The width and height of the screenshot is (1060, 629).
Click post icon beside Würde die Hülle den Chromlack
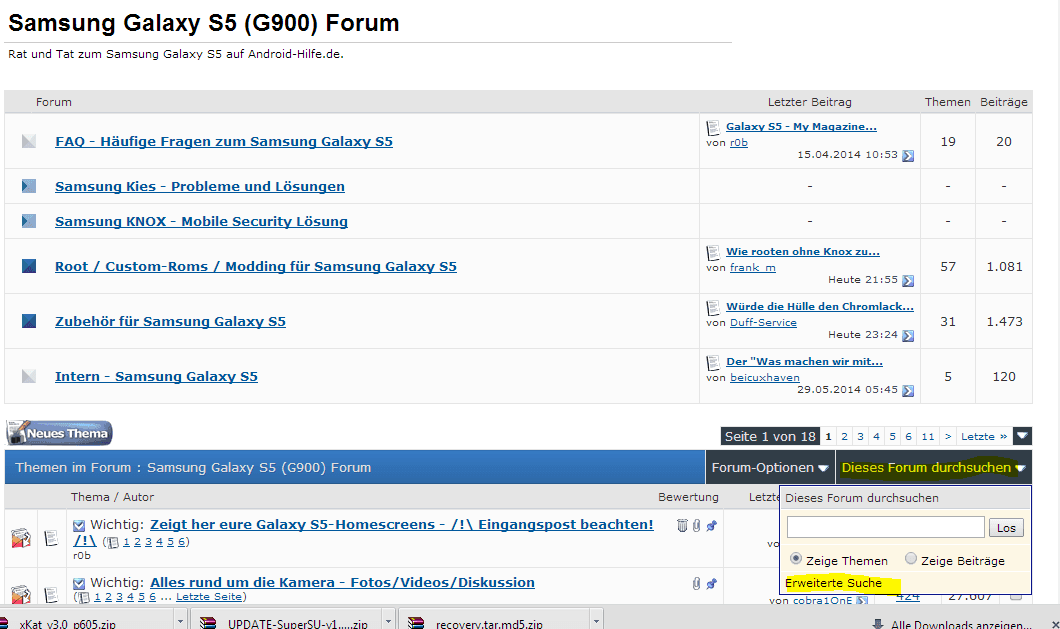(713, 307)
